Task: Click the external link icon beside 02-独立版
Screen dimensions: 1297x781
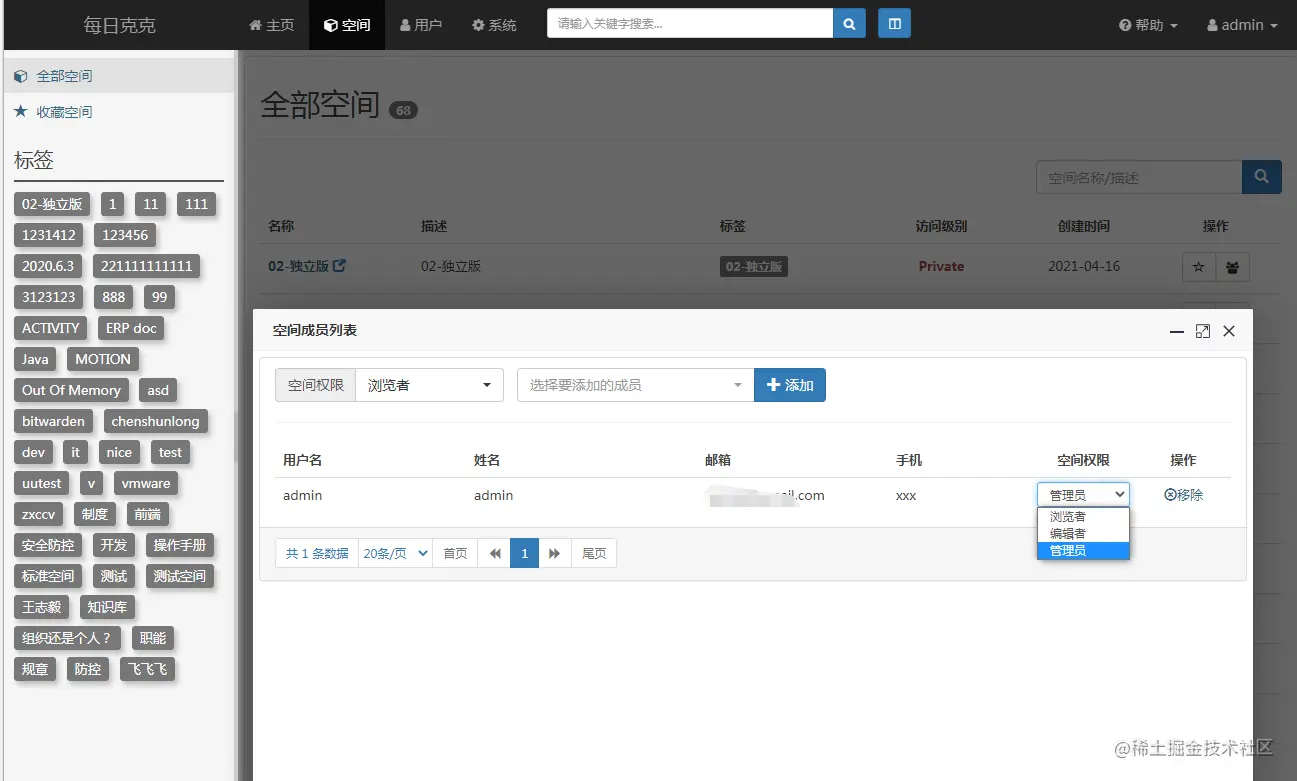Action: click(340, 266)
